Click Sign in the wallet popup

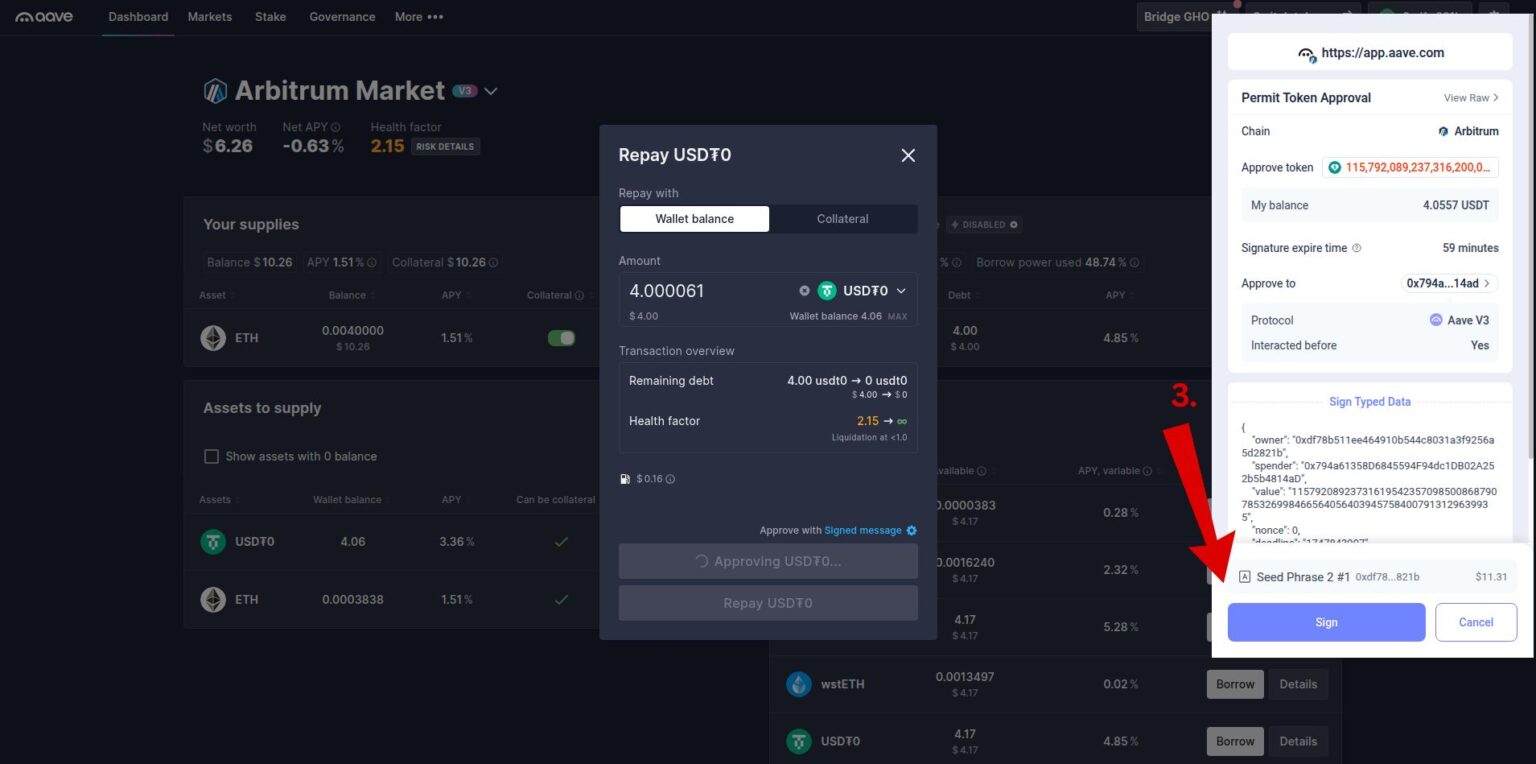tap(1326, 622)
